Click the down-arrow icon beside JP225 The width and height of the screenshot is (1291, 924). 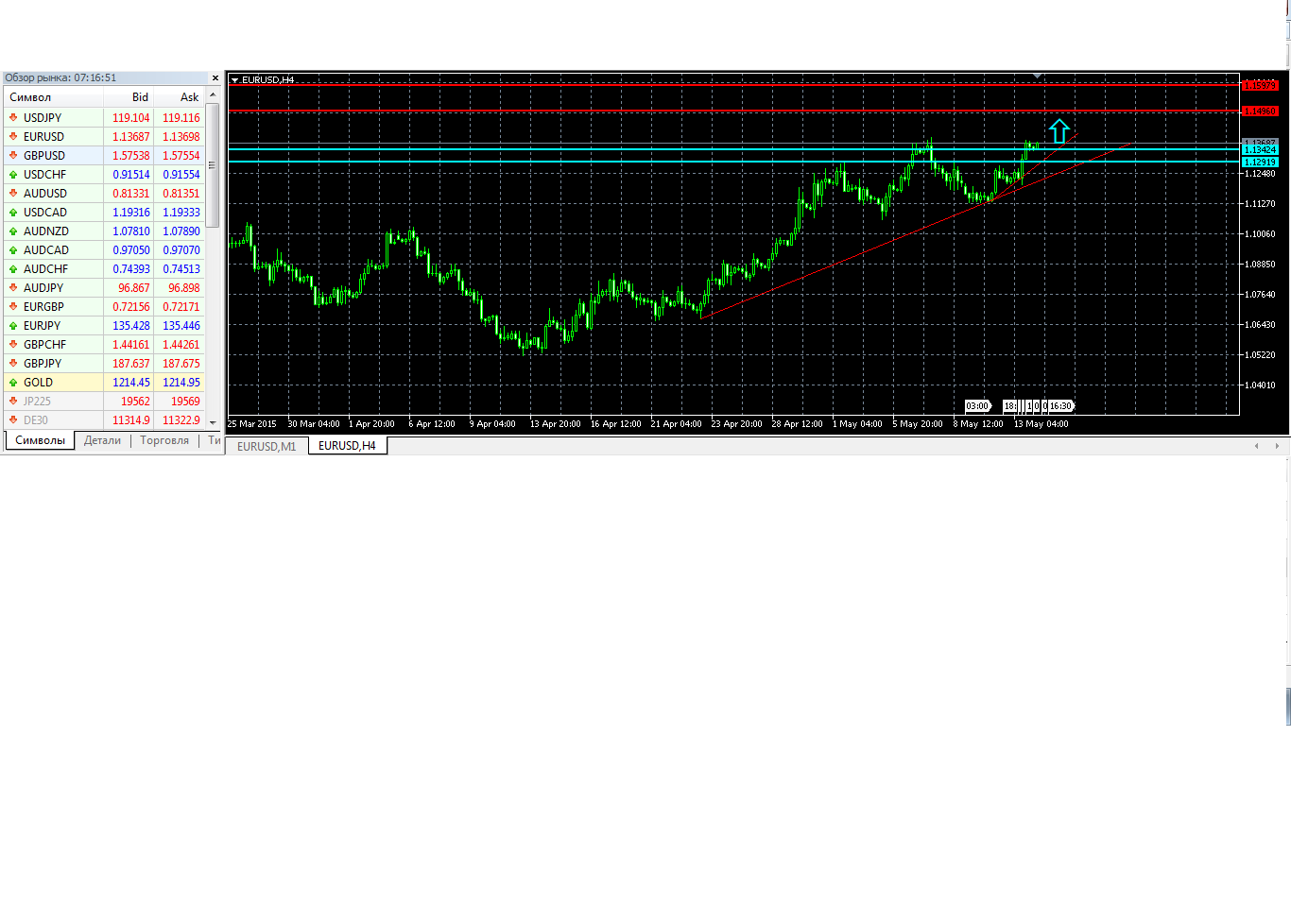(13, 402)
